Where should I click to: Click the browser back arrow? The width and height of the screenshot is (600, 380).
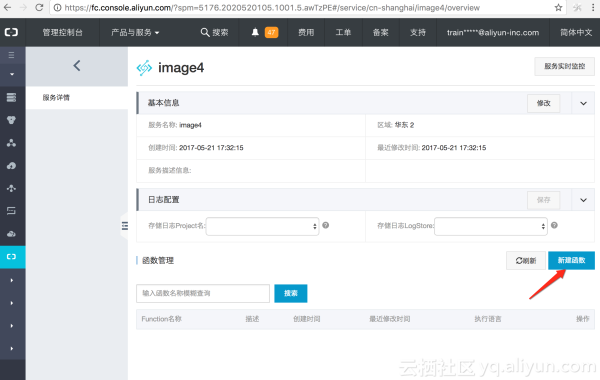7,7
